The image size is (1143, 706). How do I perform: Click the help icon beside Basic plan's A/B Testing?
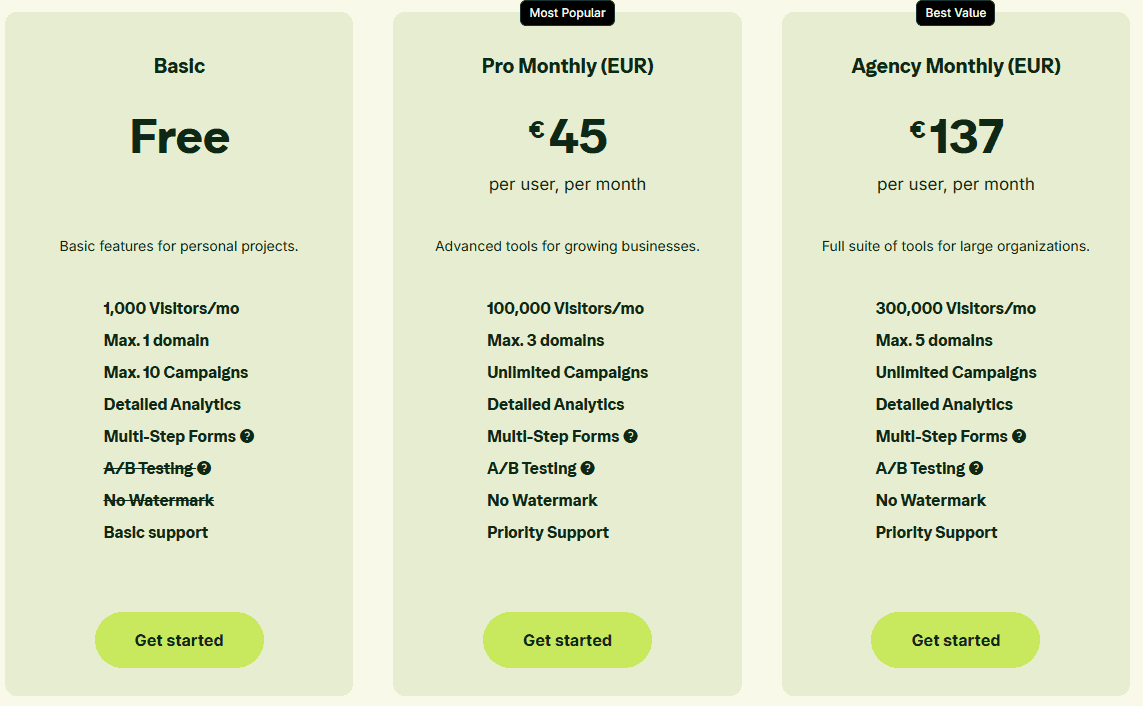(x=204, y=468)
